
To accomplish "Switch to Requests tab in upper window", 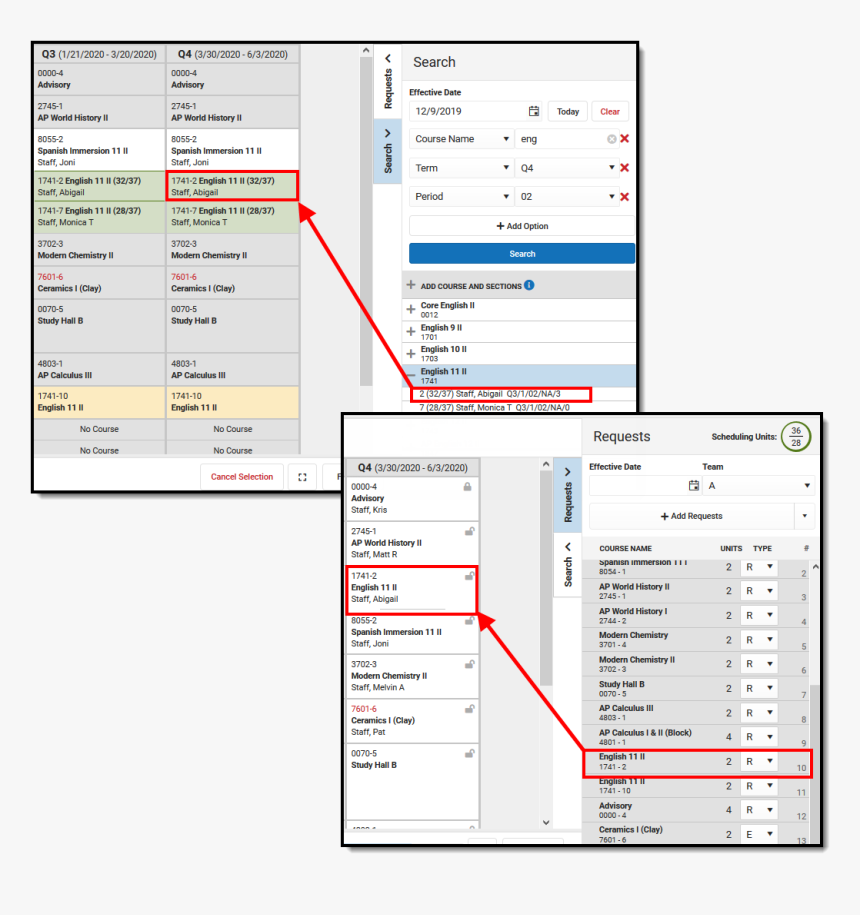I will [x=387, y=82].
